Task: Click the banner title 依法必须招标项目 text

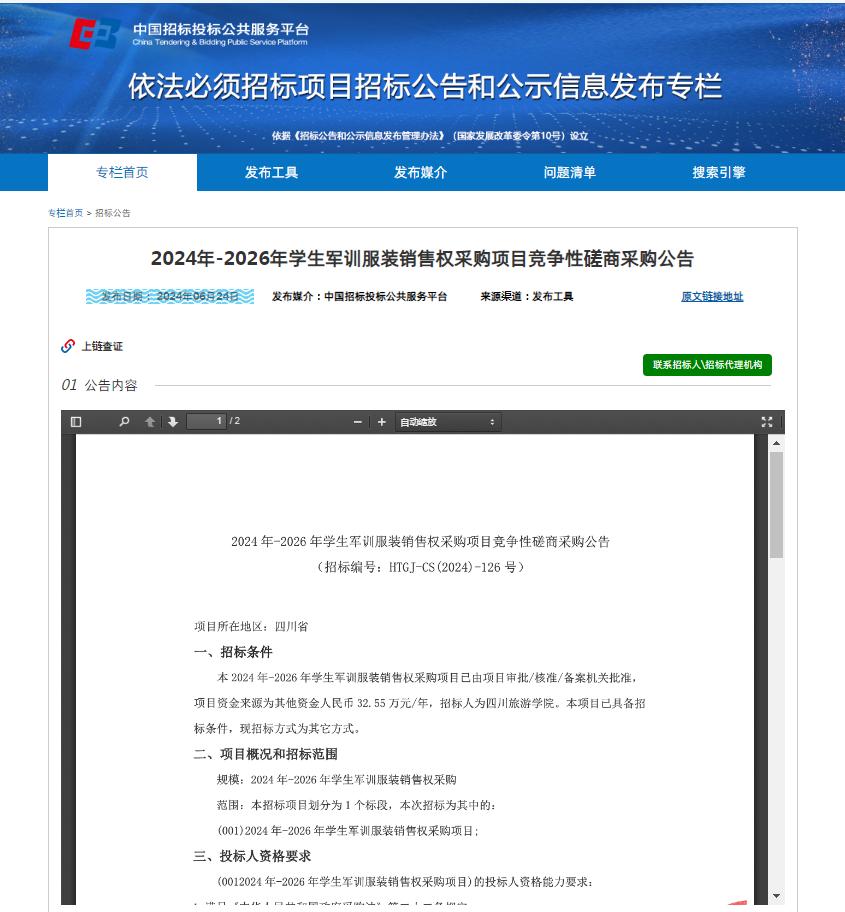Action: 425,86
